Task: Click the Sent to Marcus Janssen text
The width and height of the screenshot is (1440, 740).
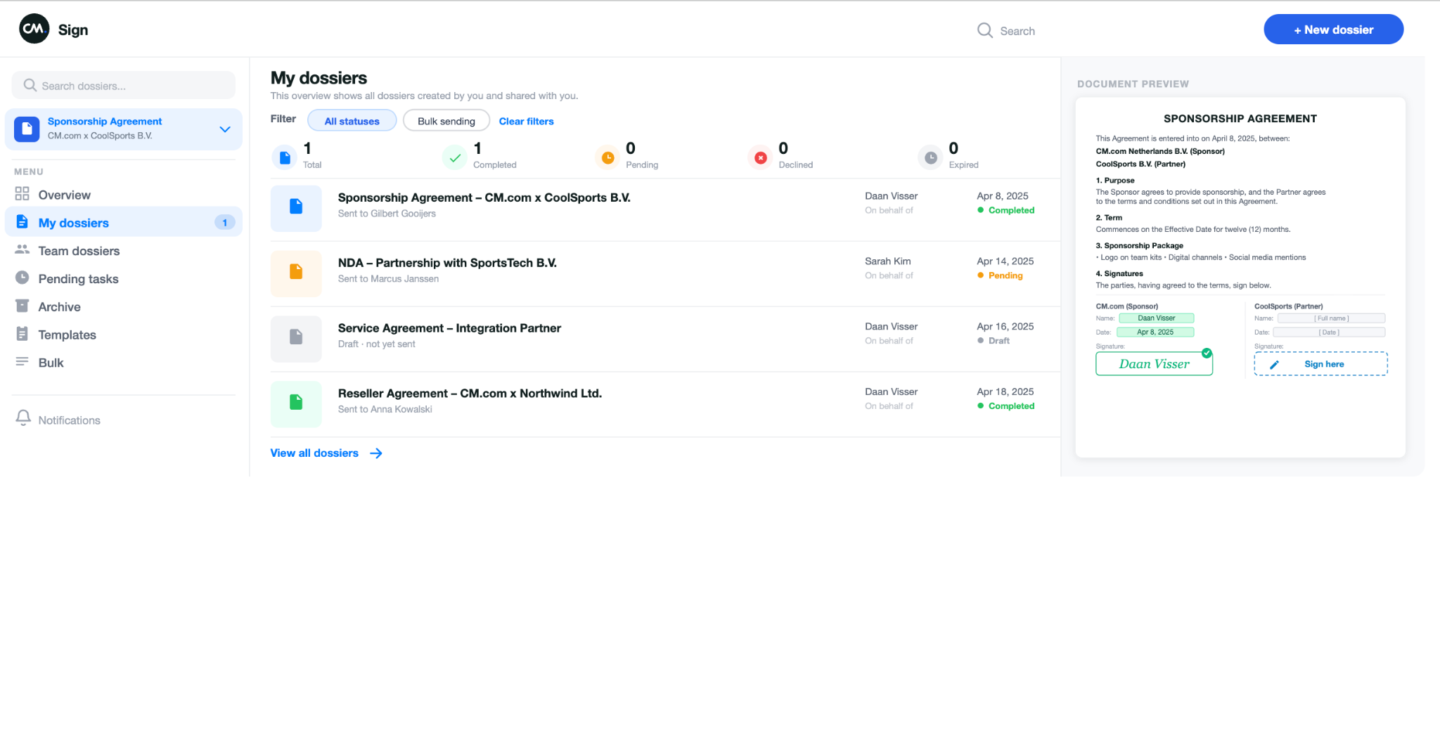Action: click(x=388, y=278)
